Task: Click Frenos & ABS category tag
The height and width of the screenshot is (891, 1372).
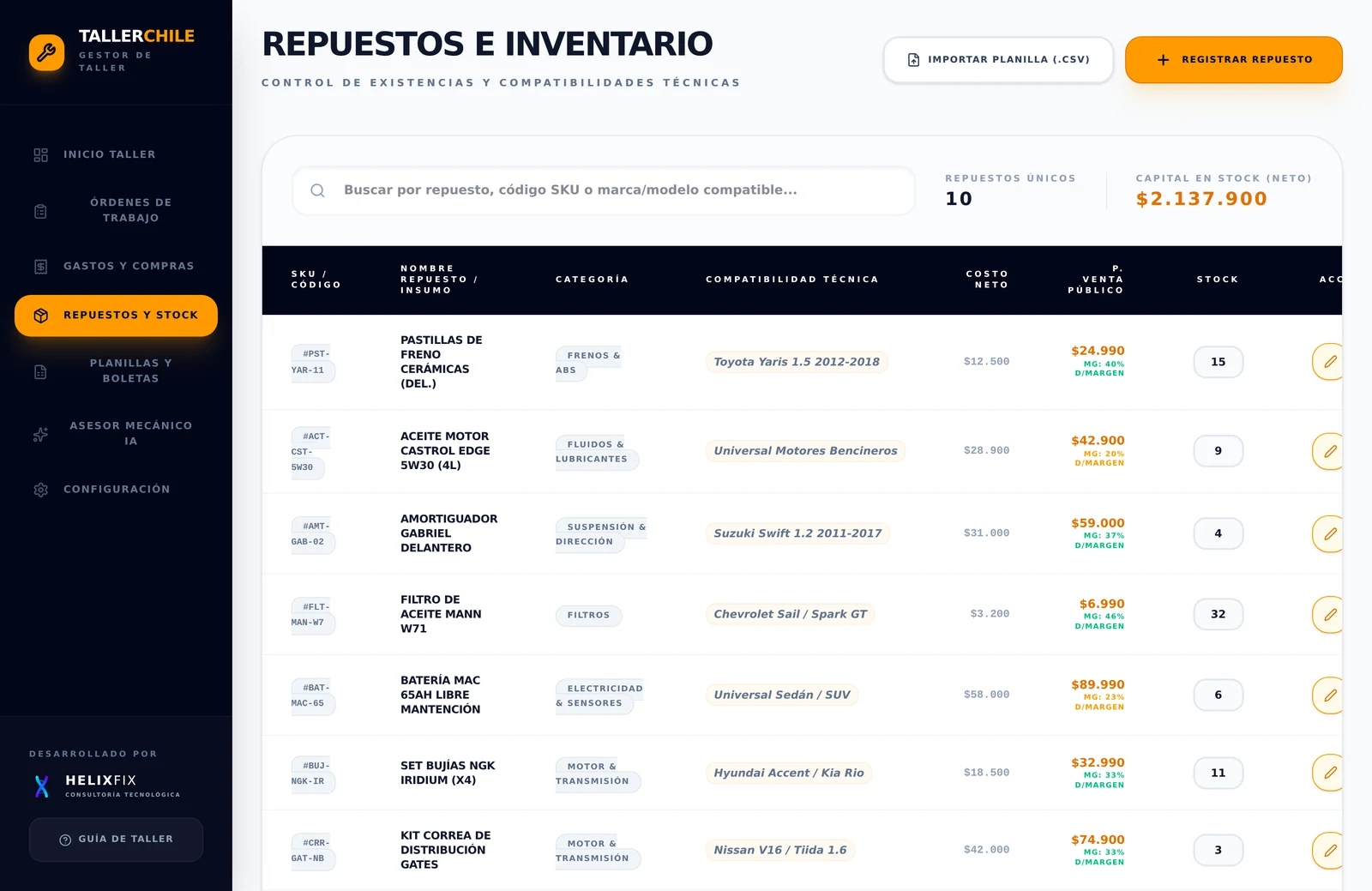Action: (588, 362)
